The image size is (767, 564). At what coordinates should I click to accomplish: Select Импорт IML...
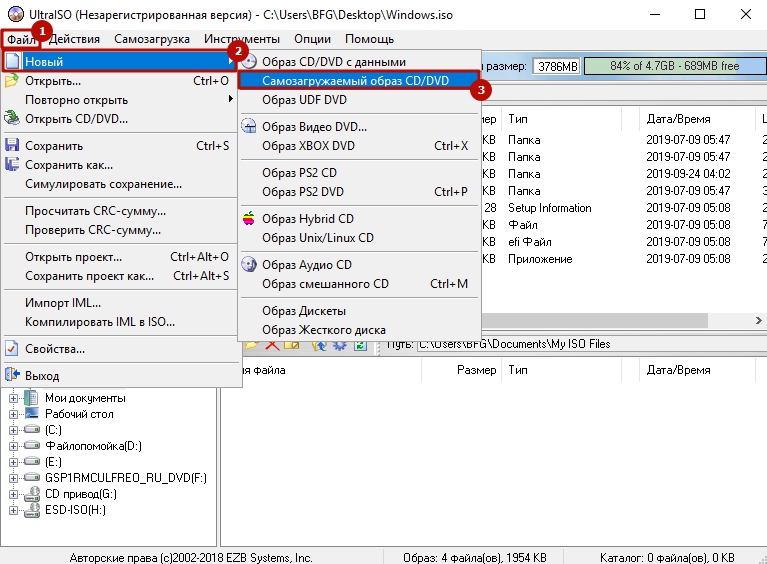[x=120, y=303]
